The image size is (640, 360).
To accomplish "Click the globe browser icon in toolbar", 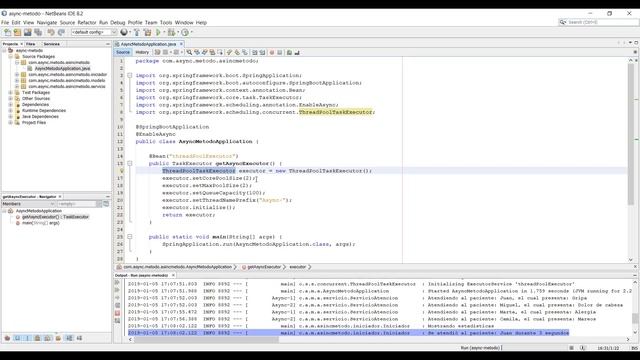I will [124, 32].
